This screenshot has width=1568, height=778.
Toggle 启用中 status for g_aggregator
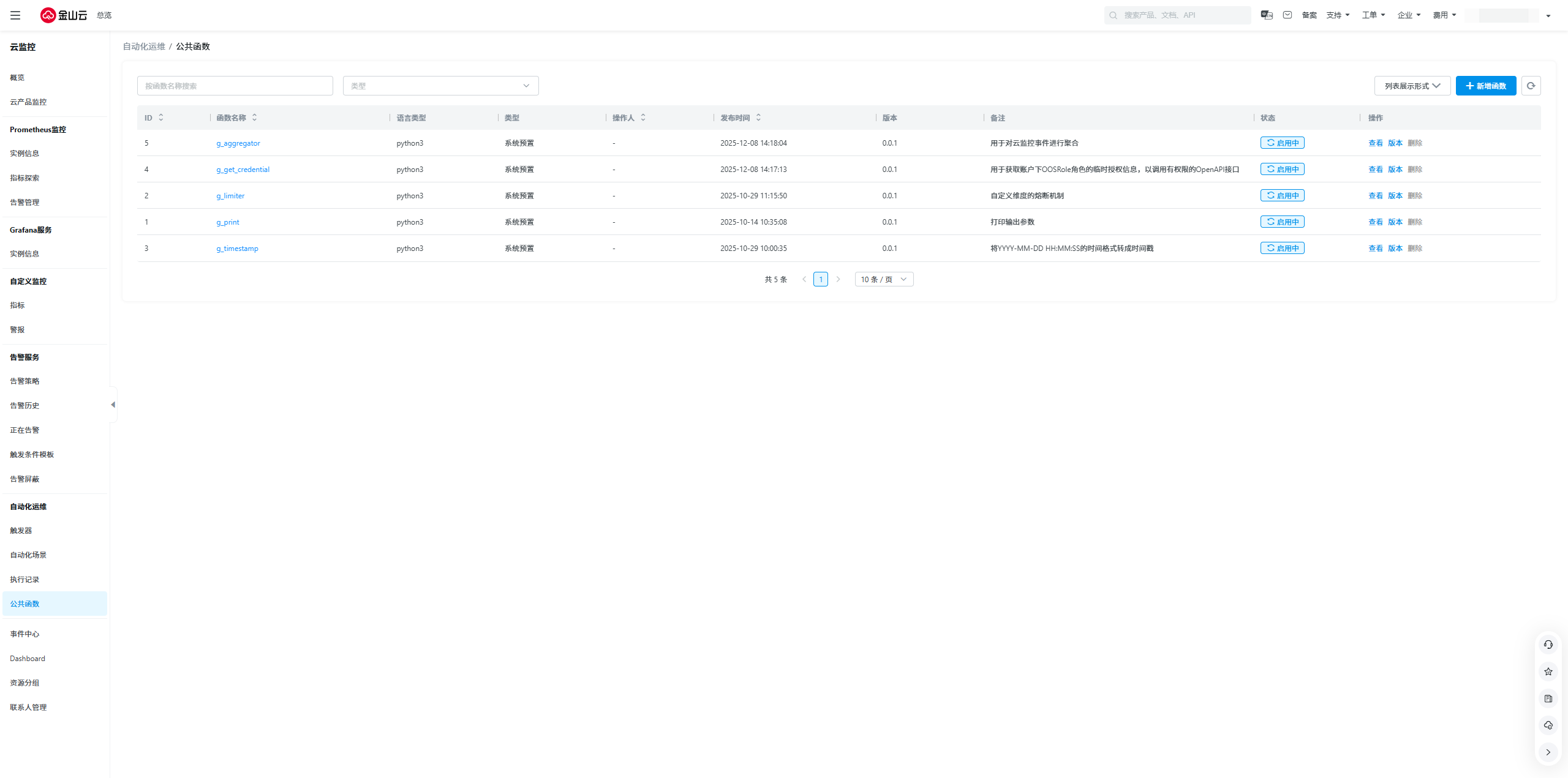tap(1282, 143)
